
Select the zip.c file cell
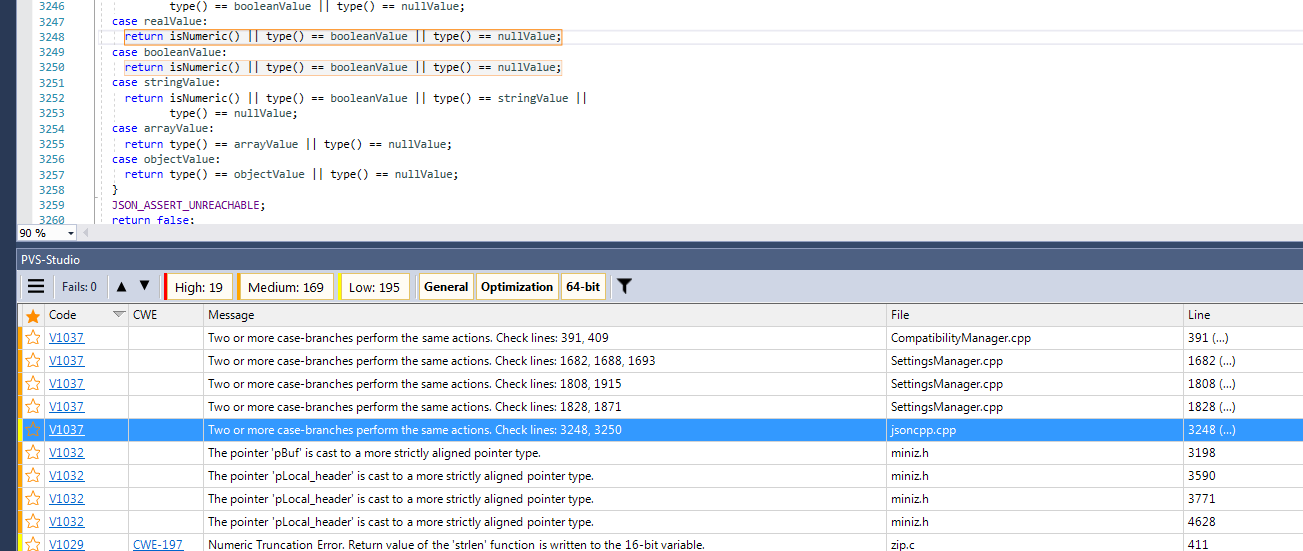coord(1035,545)
